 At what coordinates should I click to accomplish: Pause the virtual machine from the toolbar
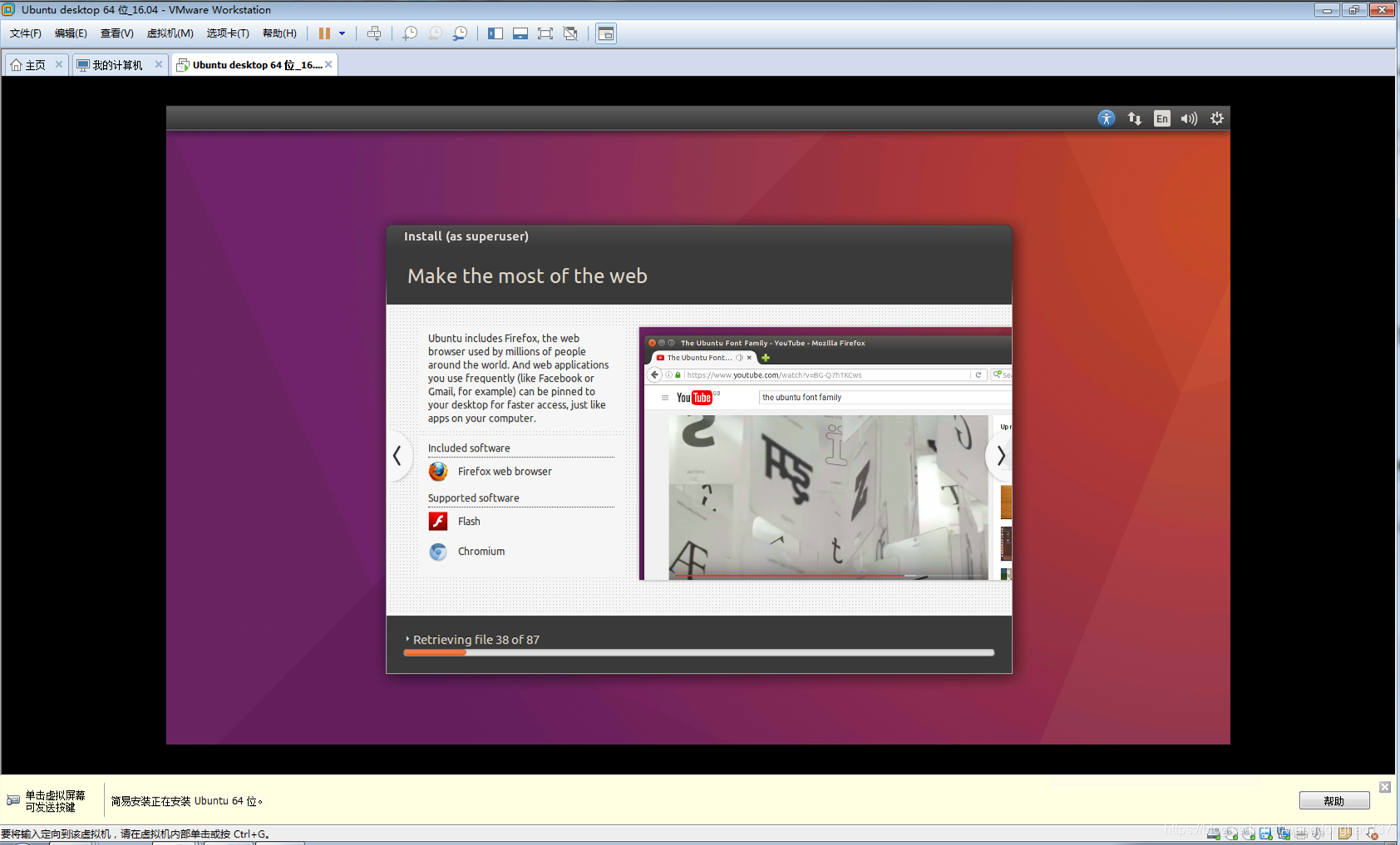324,33
